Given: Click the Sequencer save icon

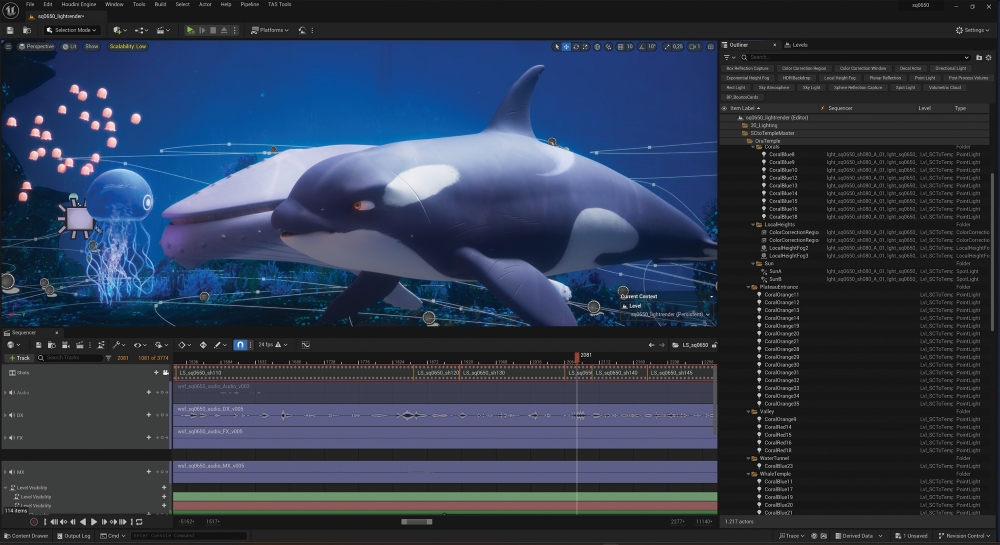Looking at the screenshot, I should pos(38,345).
